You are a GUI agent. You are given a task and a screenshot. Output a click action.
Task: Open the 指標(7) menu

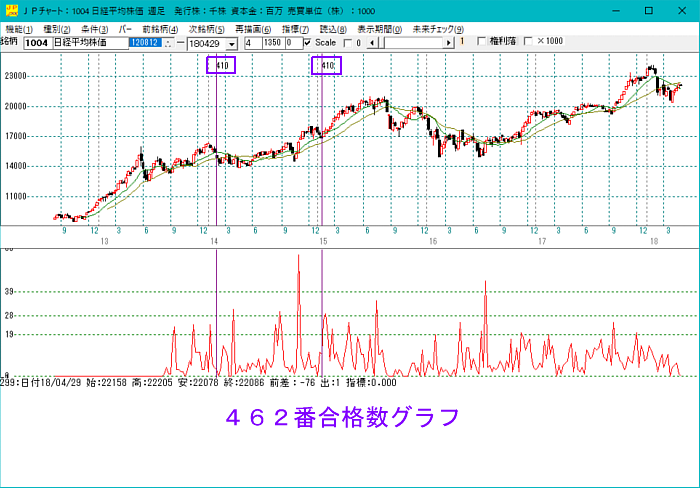coord(295,29)
